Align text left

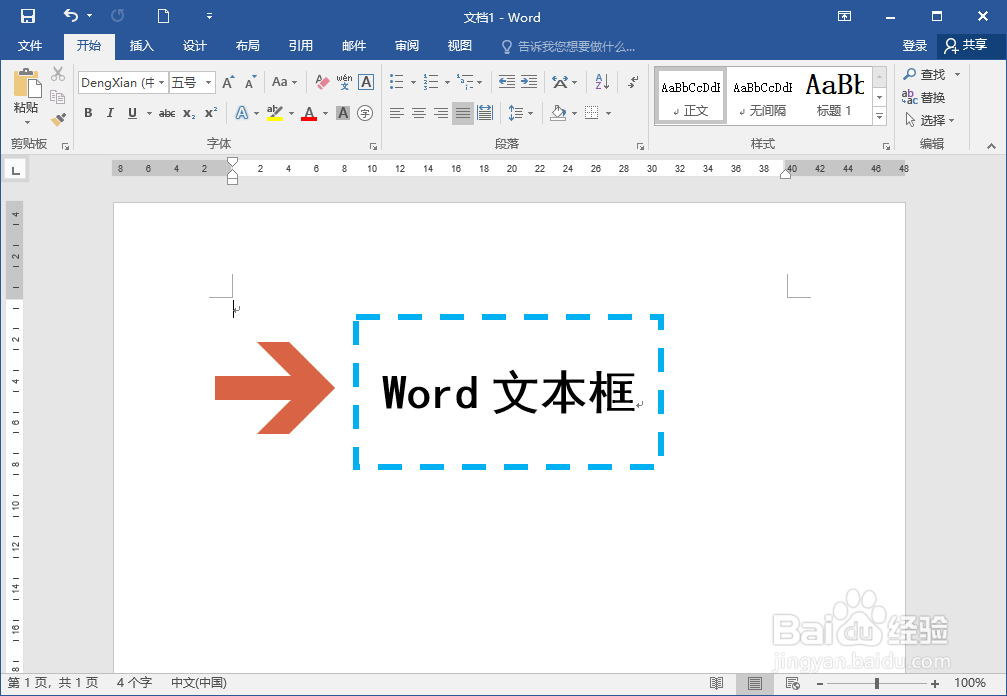tap(397, 114)
